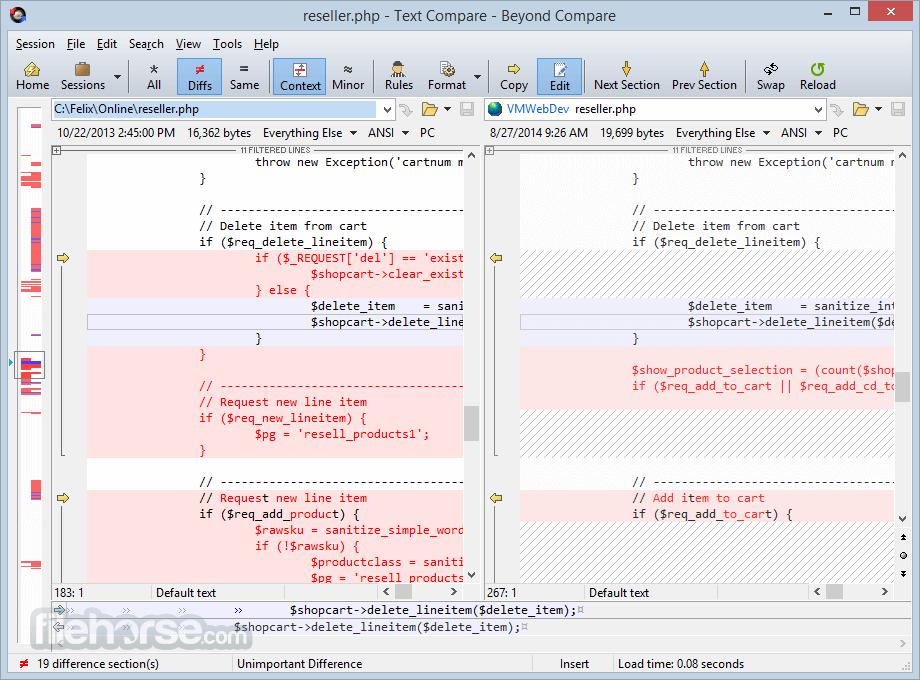Image resolution: width=920 pixels, height=680 pixels.
Task: Expand the left file path history dropdown
Action: (x=387, y=110)
